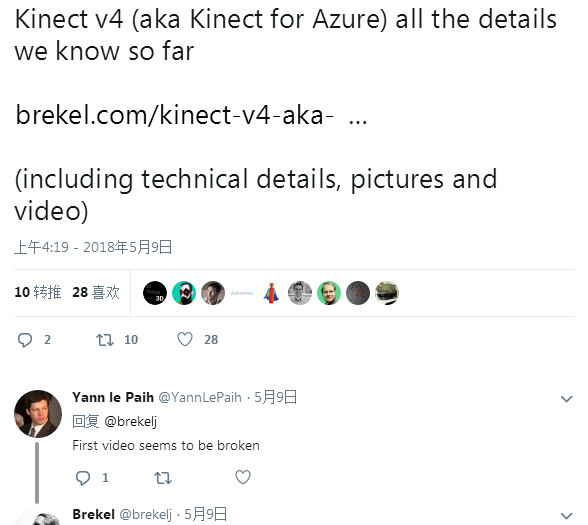
Task: View the 28 likes list
Action: [96, 292]
